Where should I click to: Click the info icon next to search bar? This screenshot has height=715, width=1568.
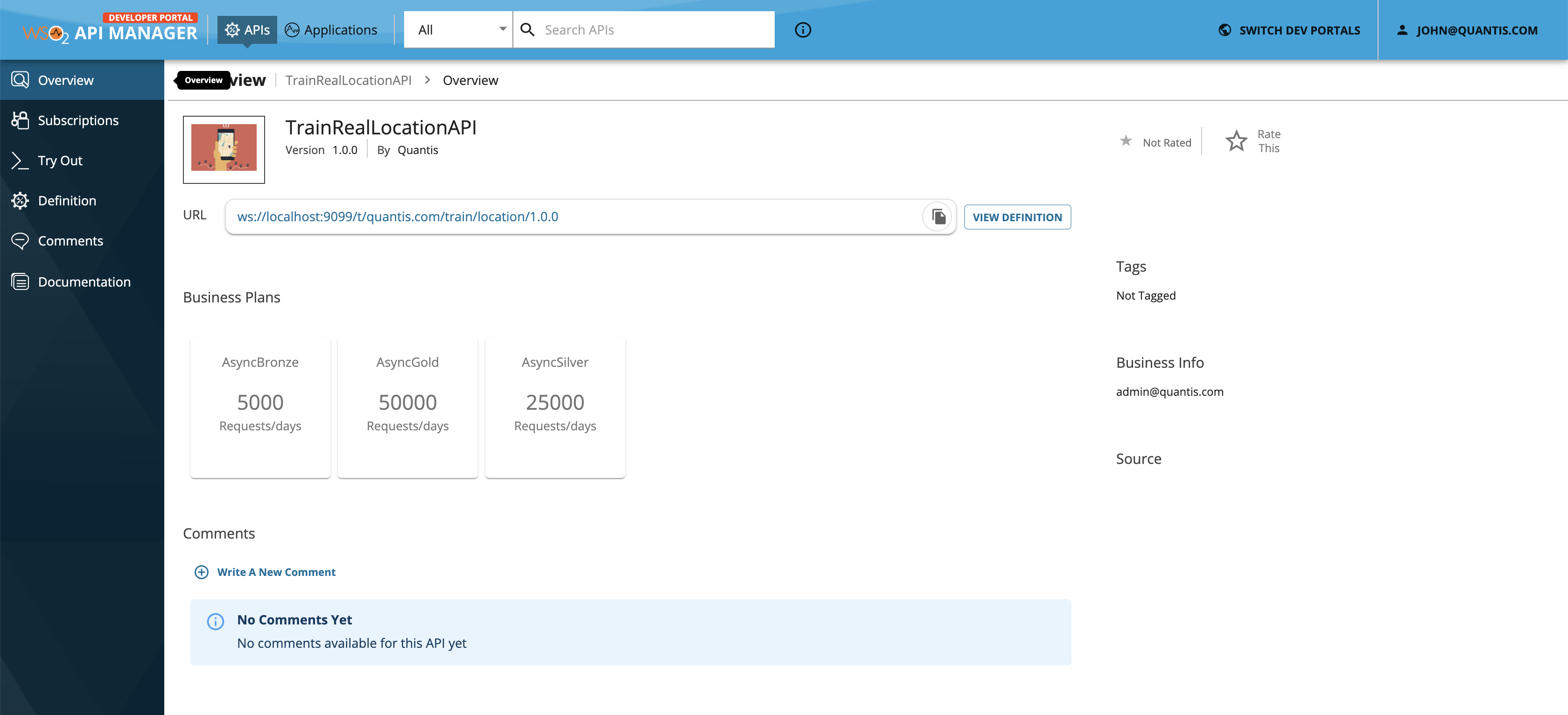[802, 29]
